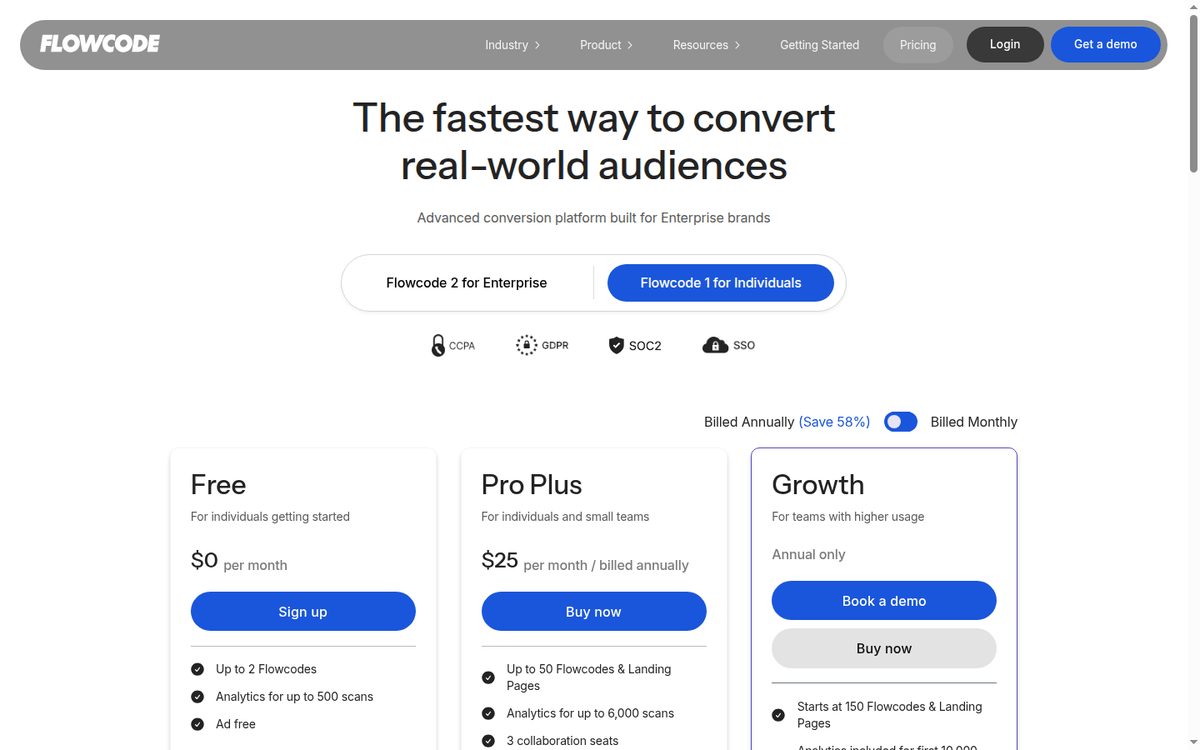Image resolution: width=1200 pixels, height=750 pixels.
Task: Click checkmark beside Starts at 150 Flowcodes
Action: [x=778, y=715]
